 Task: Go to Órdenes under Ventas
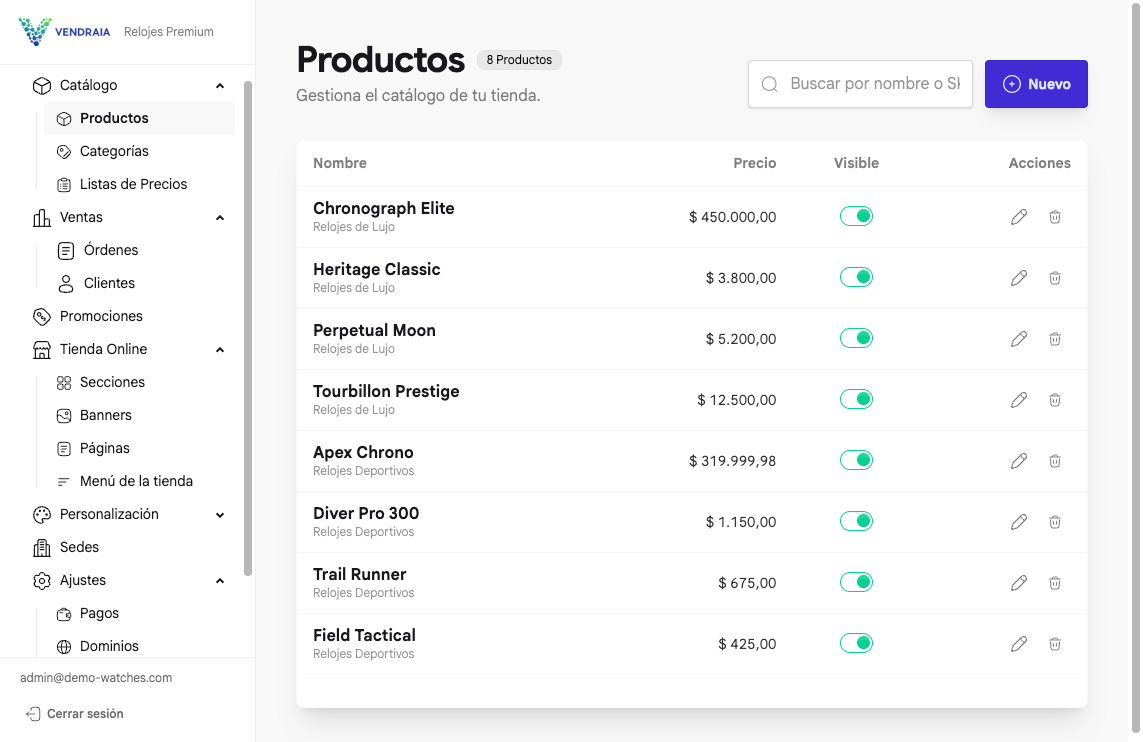click(x=111, y=250)
